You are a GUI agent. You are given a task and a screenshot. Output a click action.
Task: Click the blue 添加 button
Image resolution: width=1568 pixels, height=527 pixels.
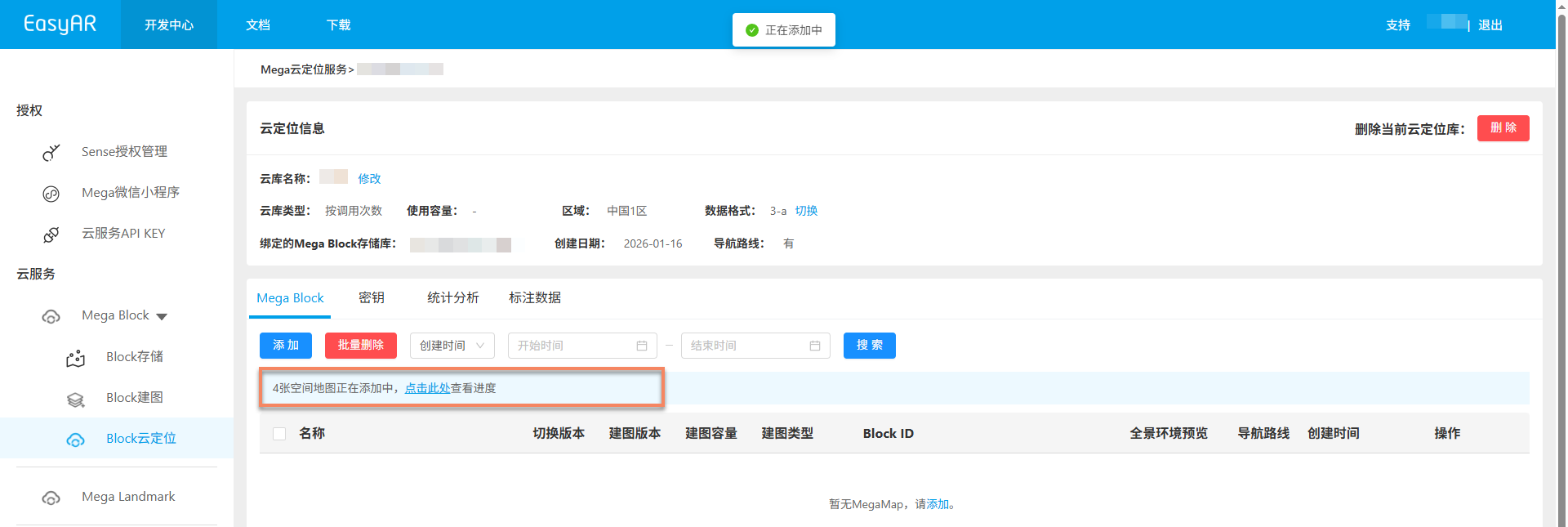(286, 346)
